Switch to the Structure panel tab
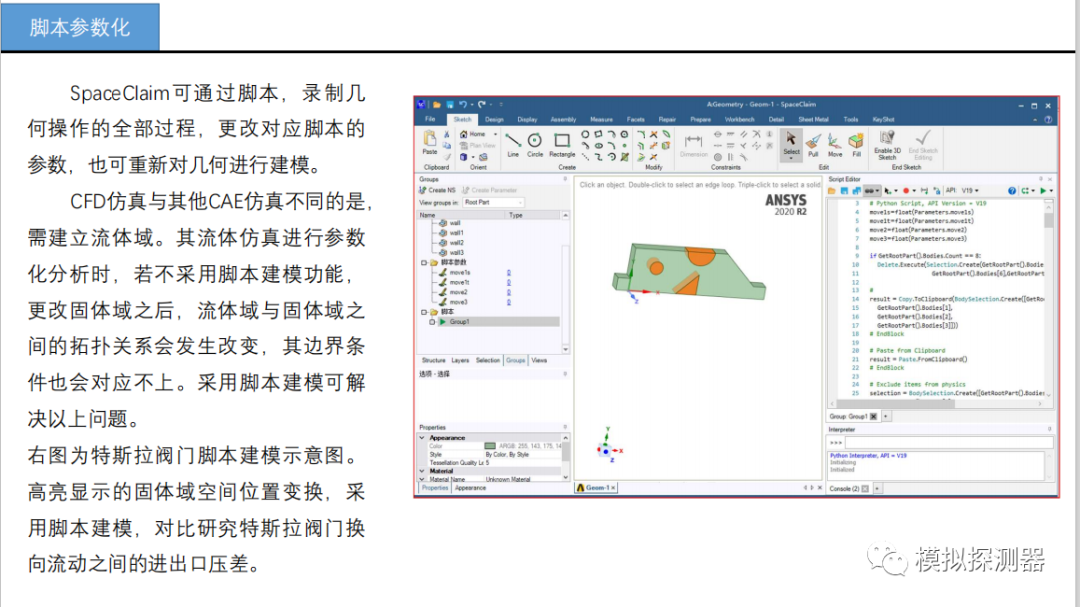The height and width of the screenshot is (607, 1080). [433, 360]
